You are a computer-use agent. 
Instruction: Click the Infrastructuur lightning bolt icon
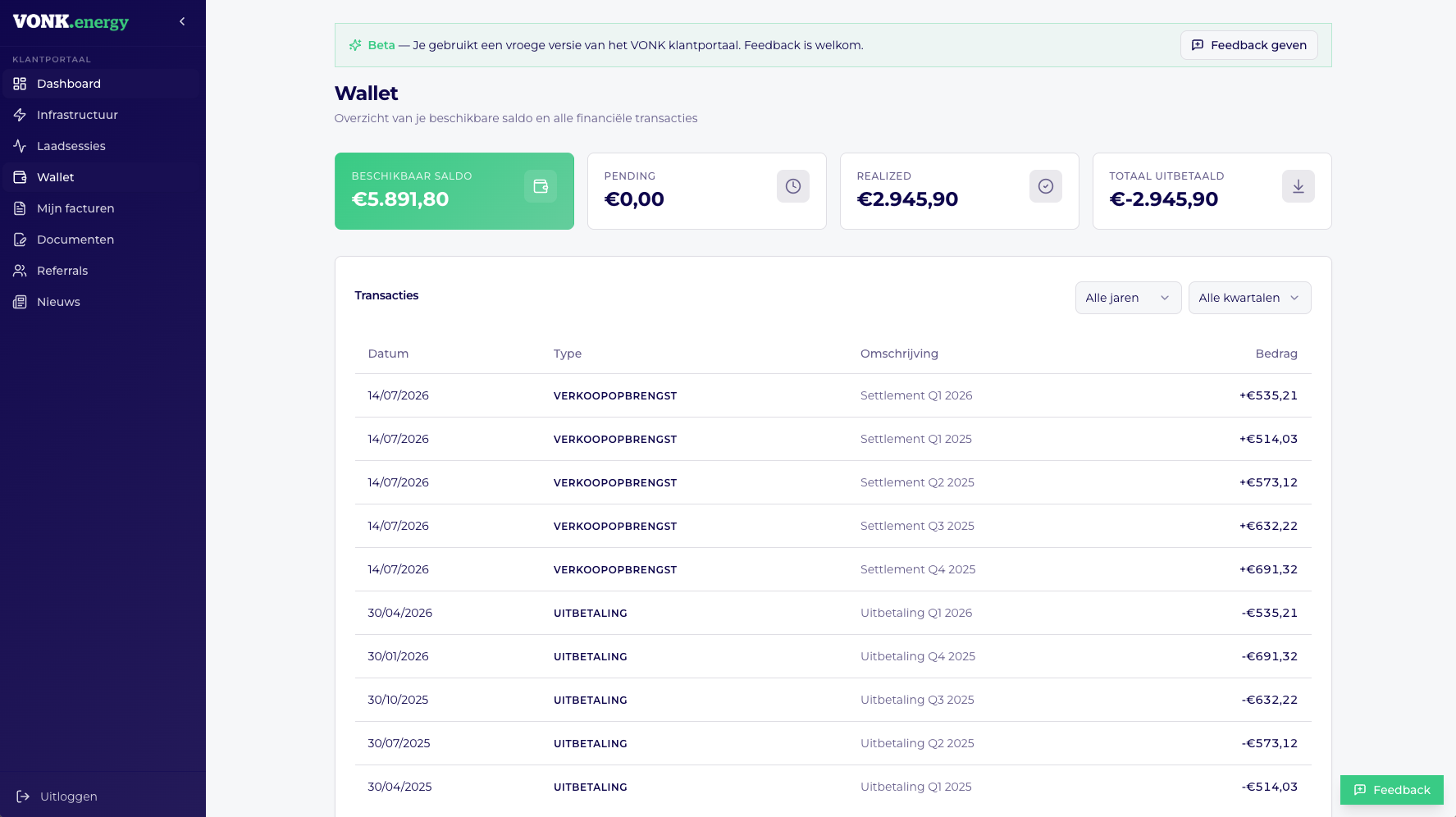tap(20, 115)
